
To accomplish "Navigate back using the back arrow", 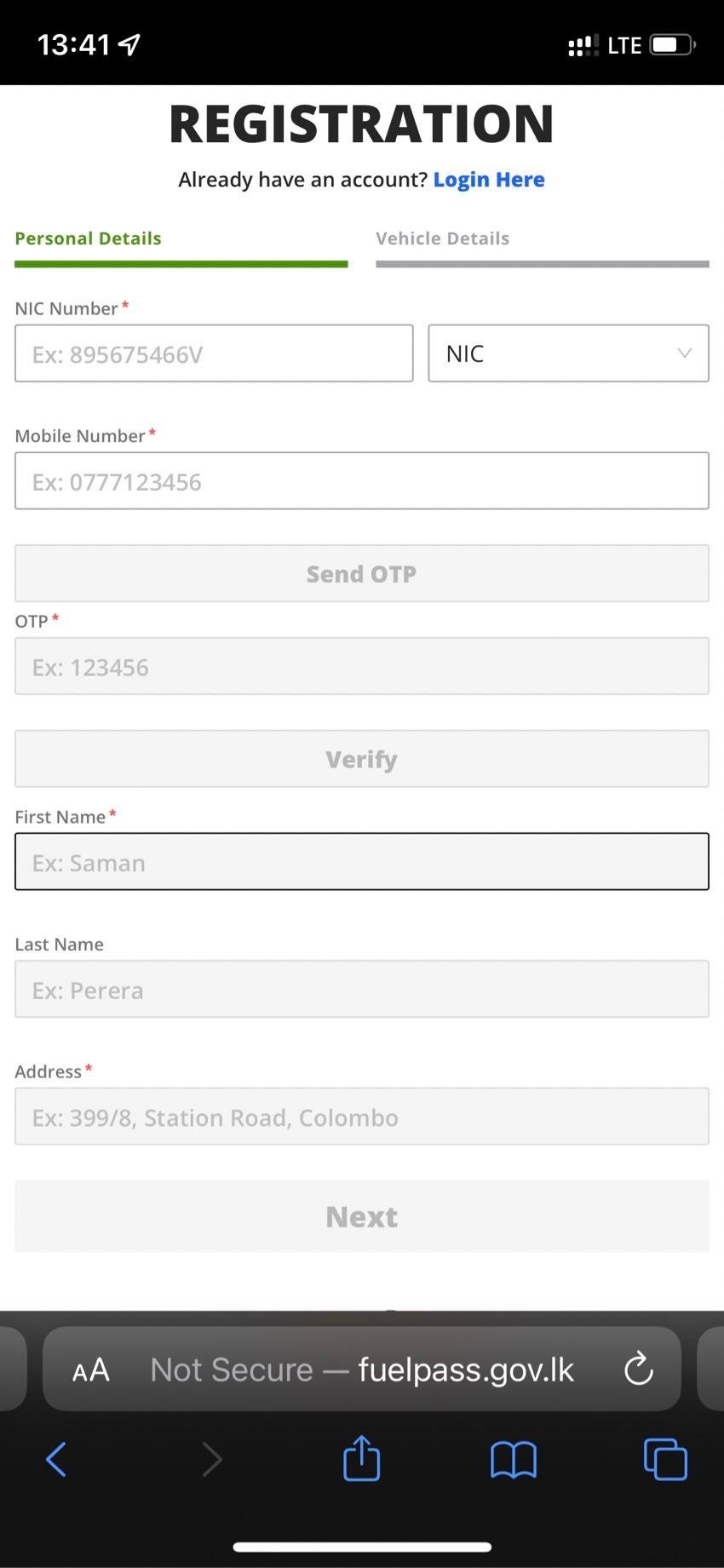I will tap(56, 1459).
